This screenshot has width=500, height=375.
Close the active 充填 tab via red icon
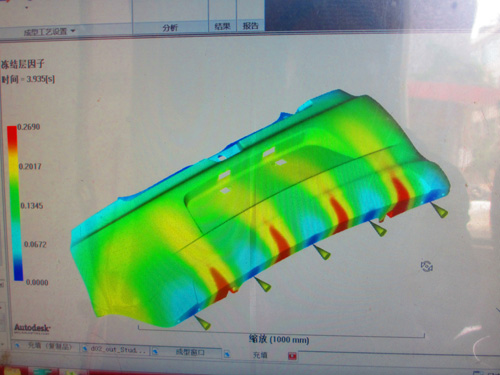[292, 356]
